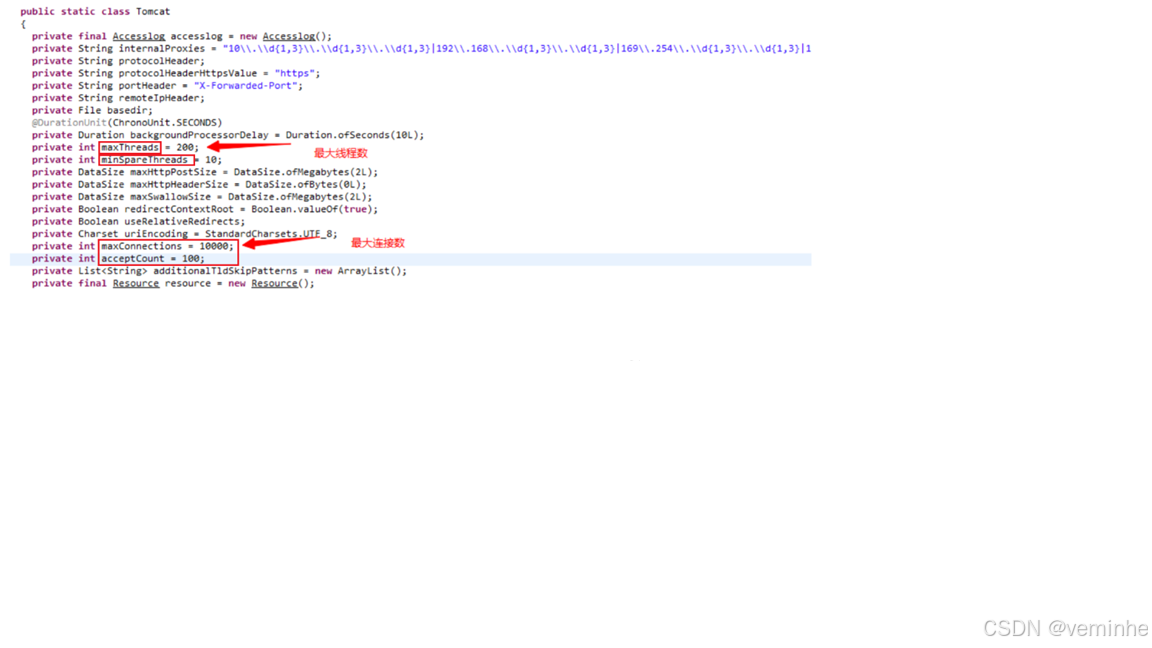Select the acceptCount field name
The image size is (1152, 648).
tap(133, 259)
